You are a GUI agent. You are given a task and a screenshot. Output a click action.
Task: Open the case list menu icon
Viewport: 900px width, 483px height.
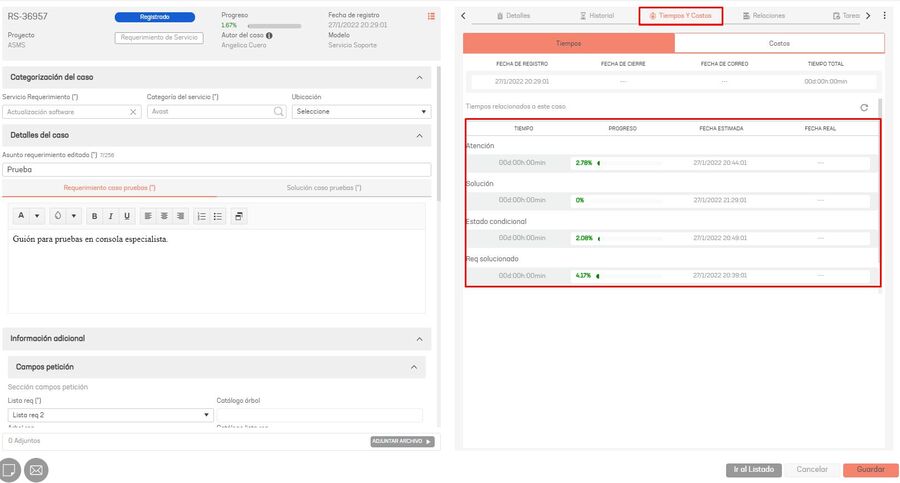(x=431, y=16)
